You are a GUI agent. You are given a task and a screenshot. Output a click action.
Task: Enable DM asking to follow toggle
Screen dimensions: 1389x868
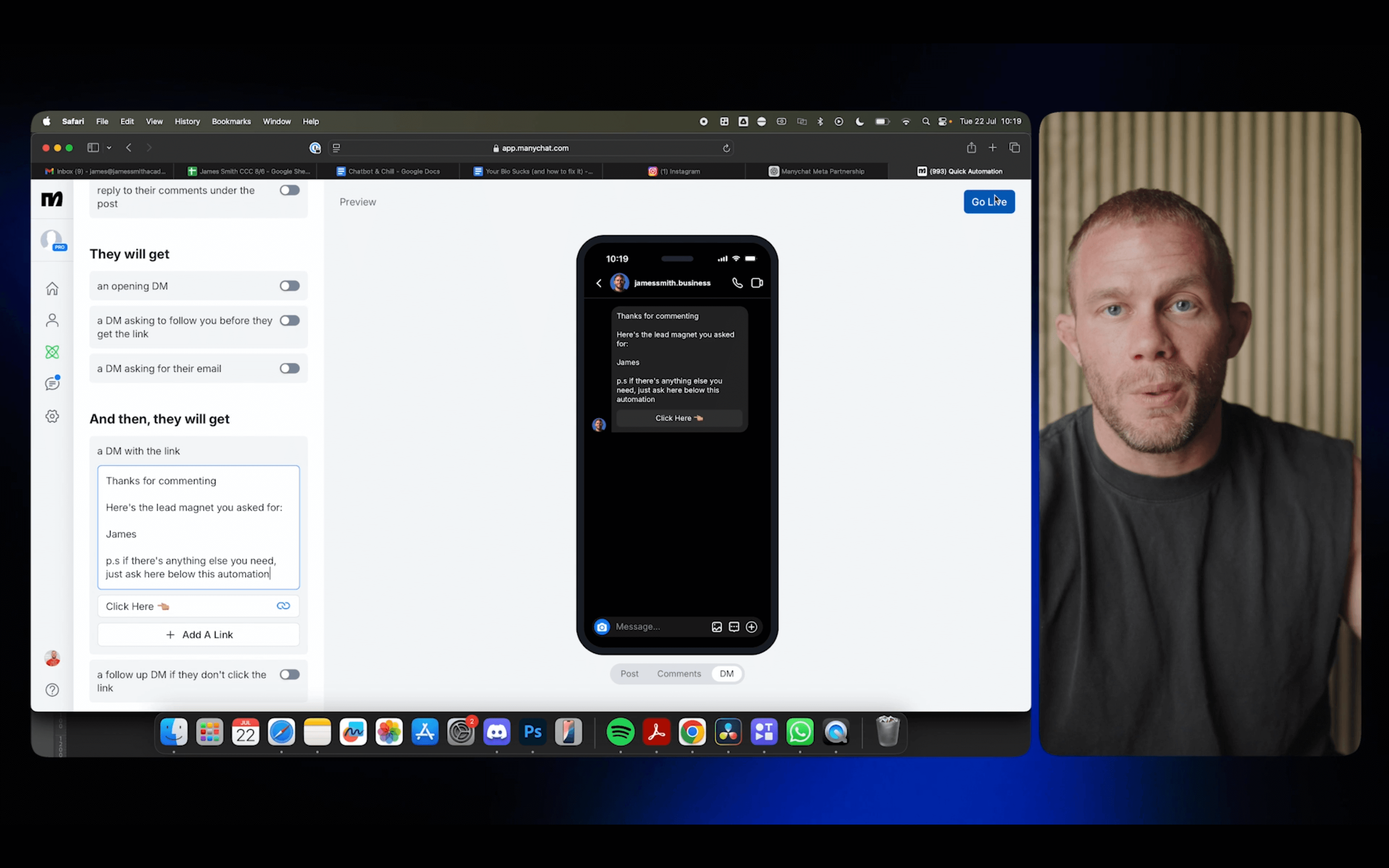(289, 320)
